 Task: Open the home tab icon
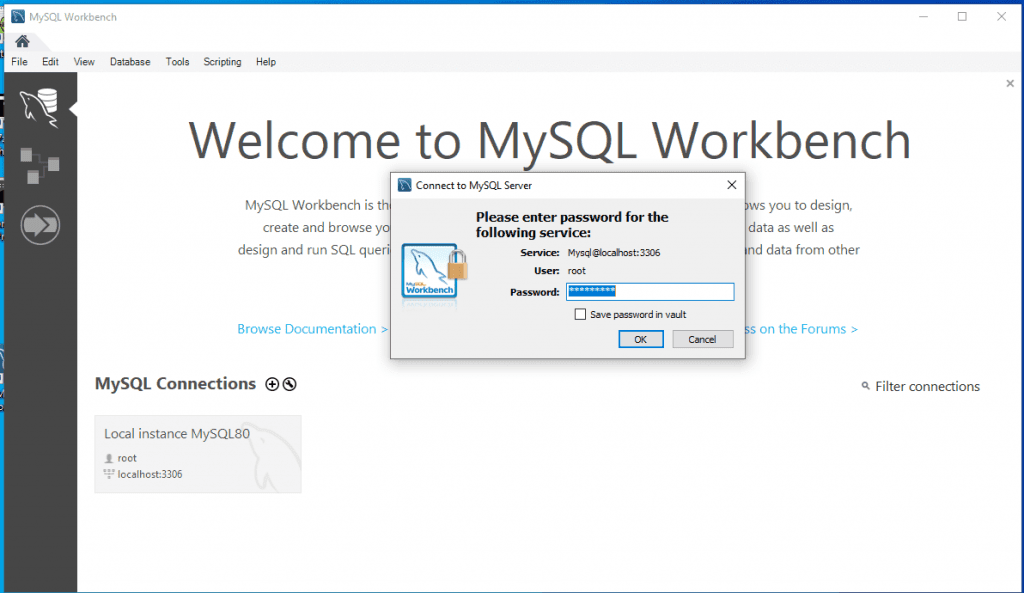(21, 41)
